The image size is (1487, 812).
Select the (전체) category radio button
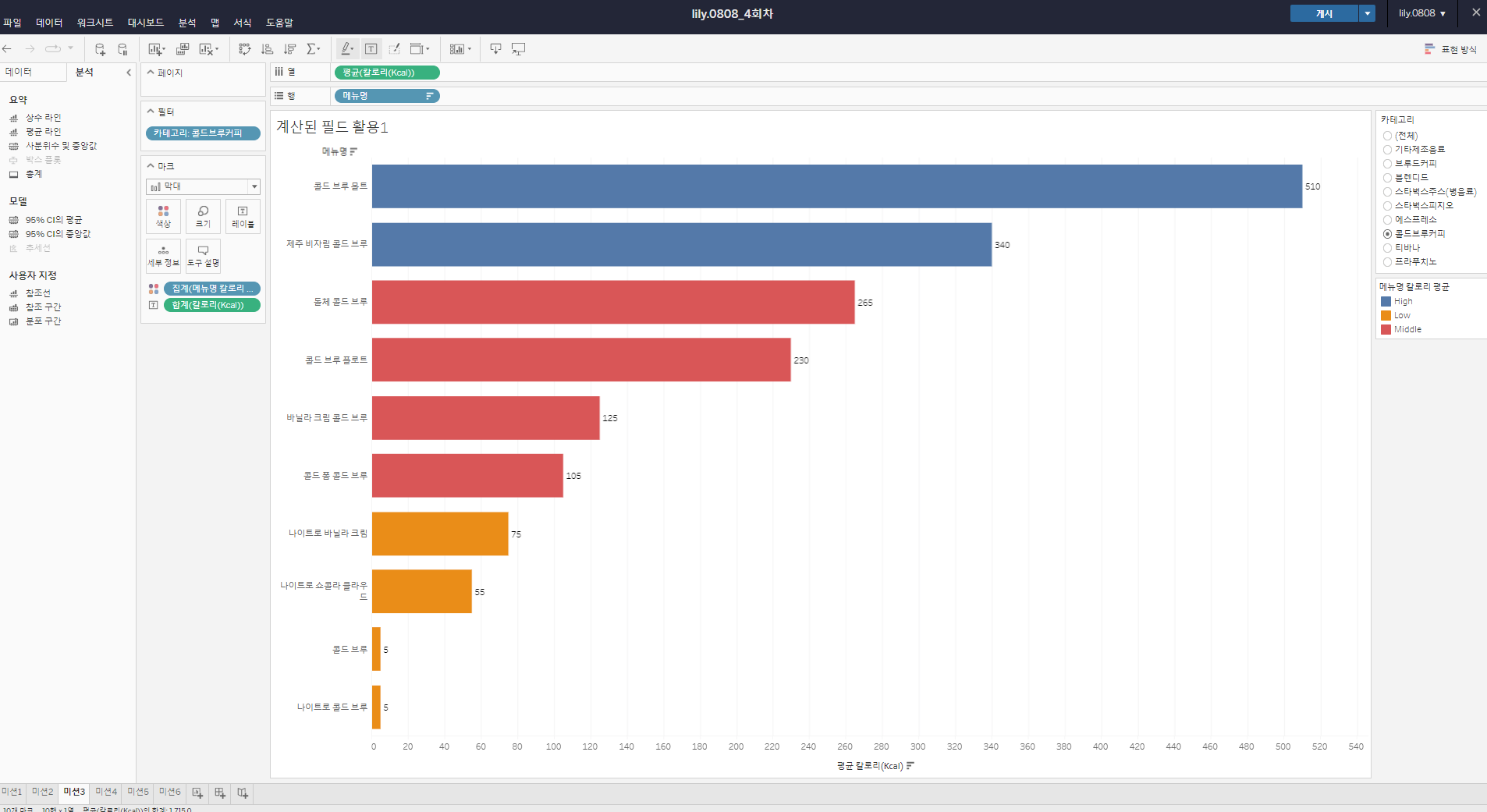tap(1387, 136)
